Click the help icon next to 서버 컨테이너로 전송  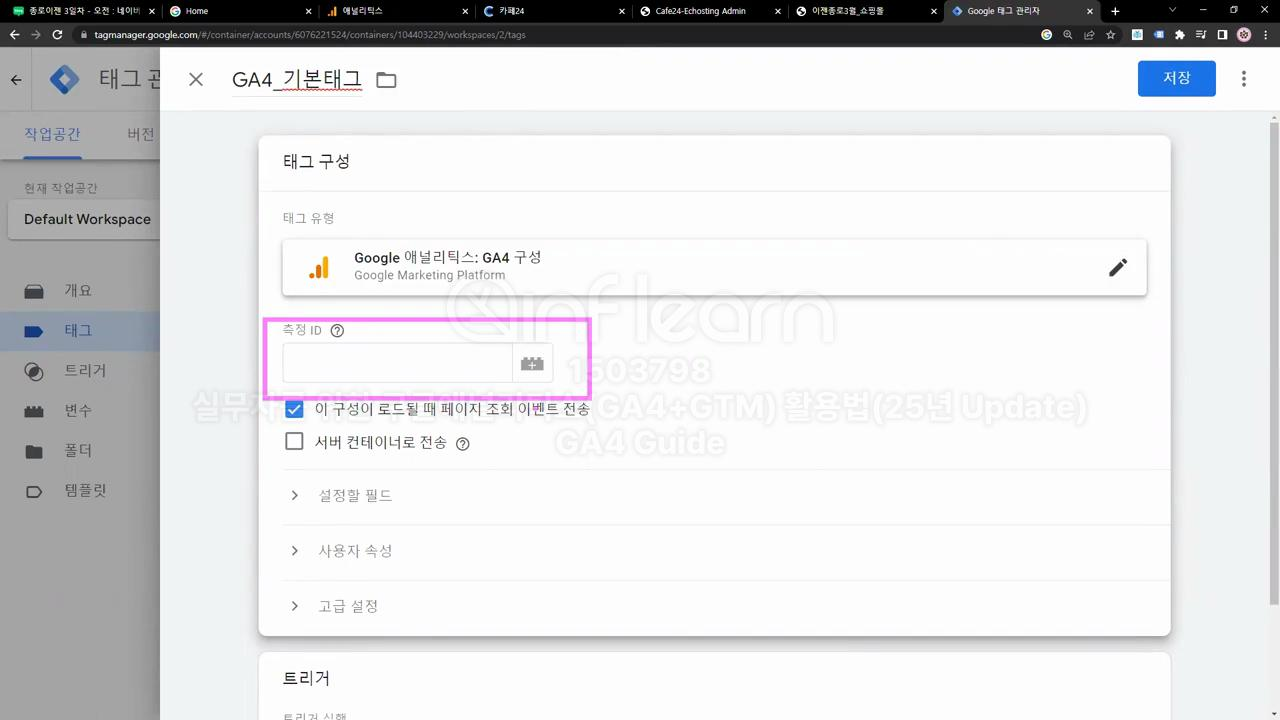(462, 444)
